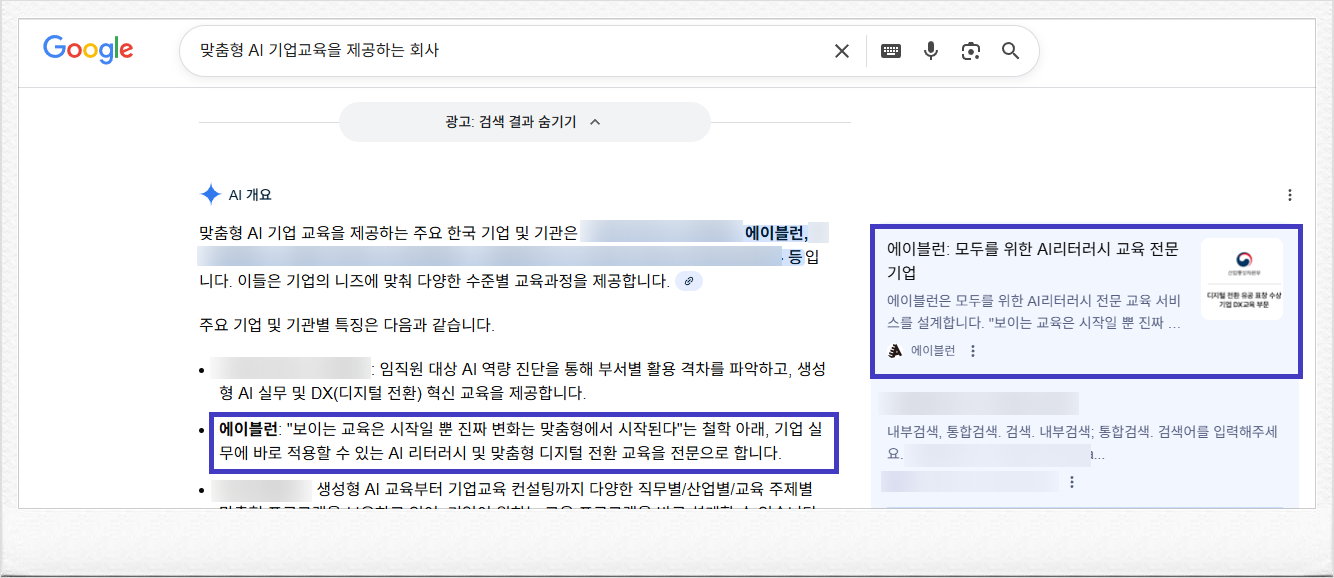Select text 주요 기업 및 기관별 특징은 다음과 같습니다
Viewport: 1334px width, 578px height.
(x=347, y=325)
